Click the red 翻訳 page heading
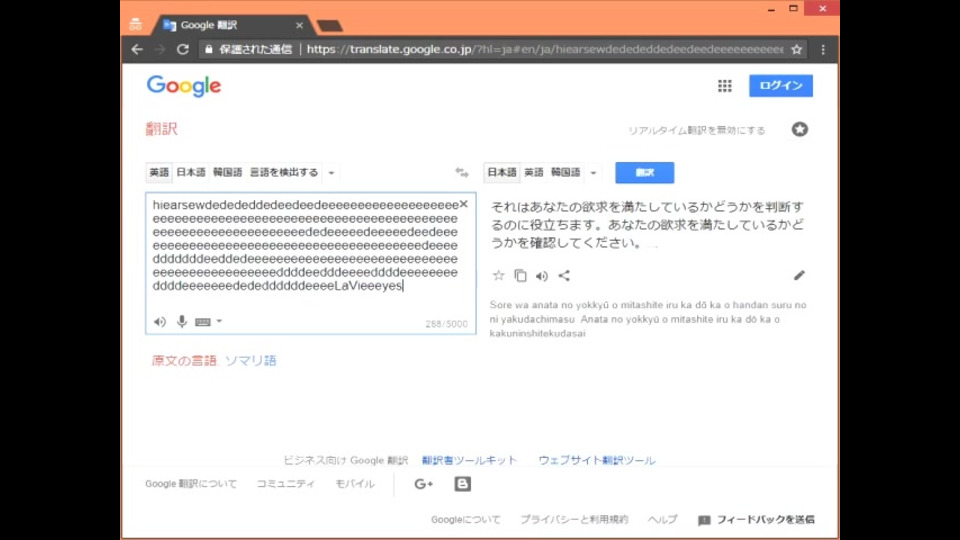The image size is (960, 540). coord(162,129)
